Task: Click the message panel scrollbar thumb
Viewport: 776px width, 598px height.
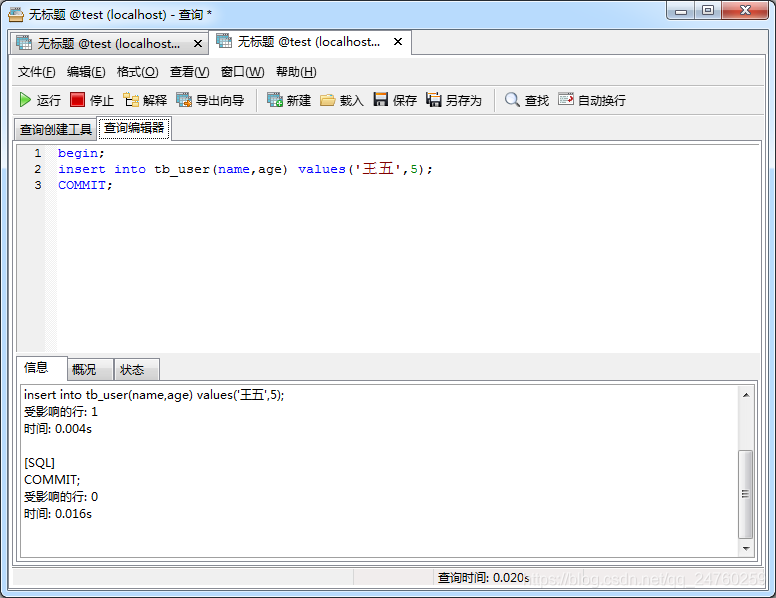Action: coord(745,494)
